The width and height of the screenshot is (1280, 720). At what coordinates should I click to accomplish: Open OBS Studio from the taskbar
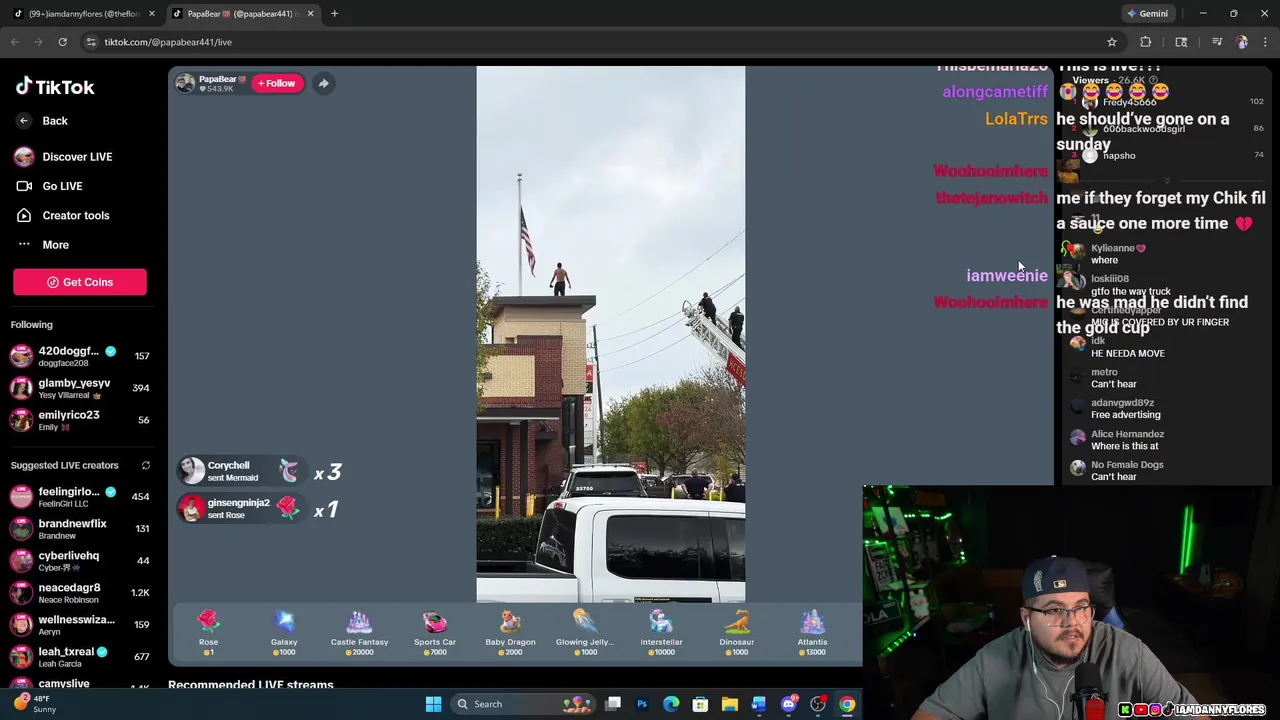pos(818,704)
